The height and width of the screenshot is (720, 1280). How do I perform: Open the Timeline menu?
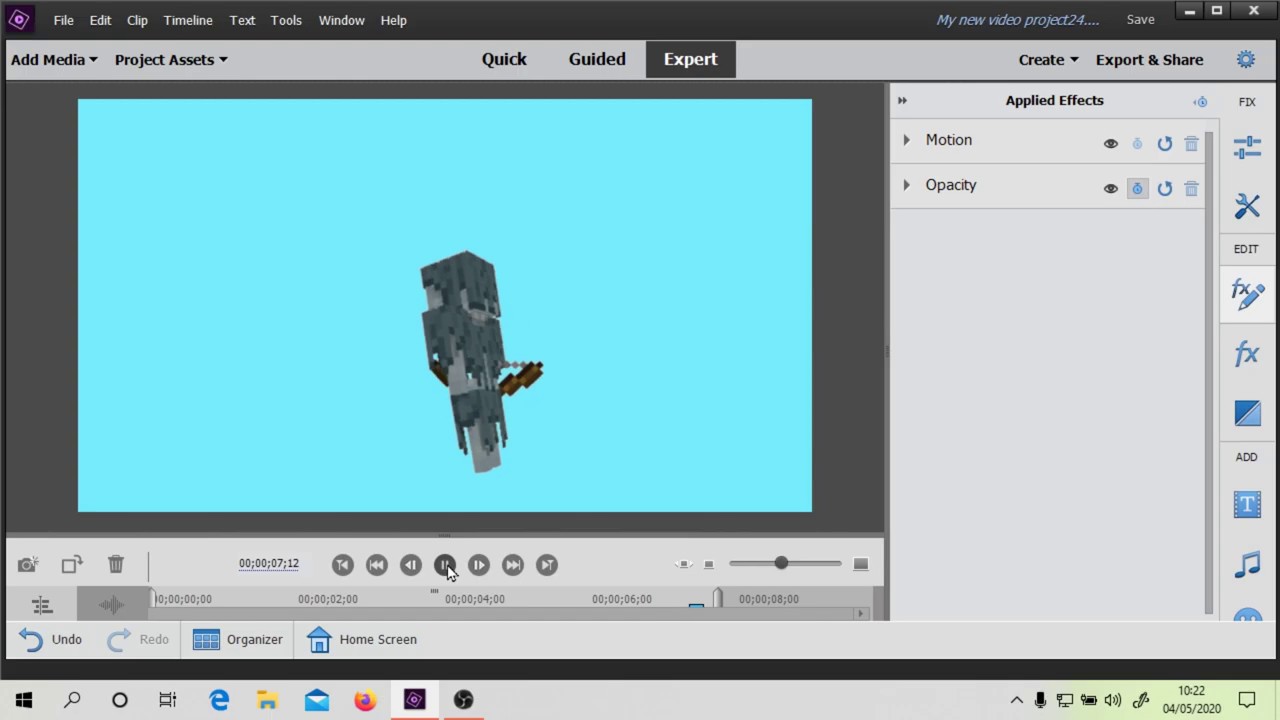pyautogui.click(x=188, y=20)
